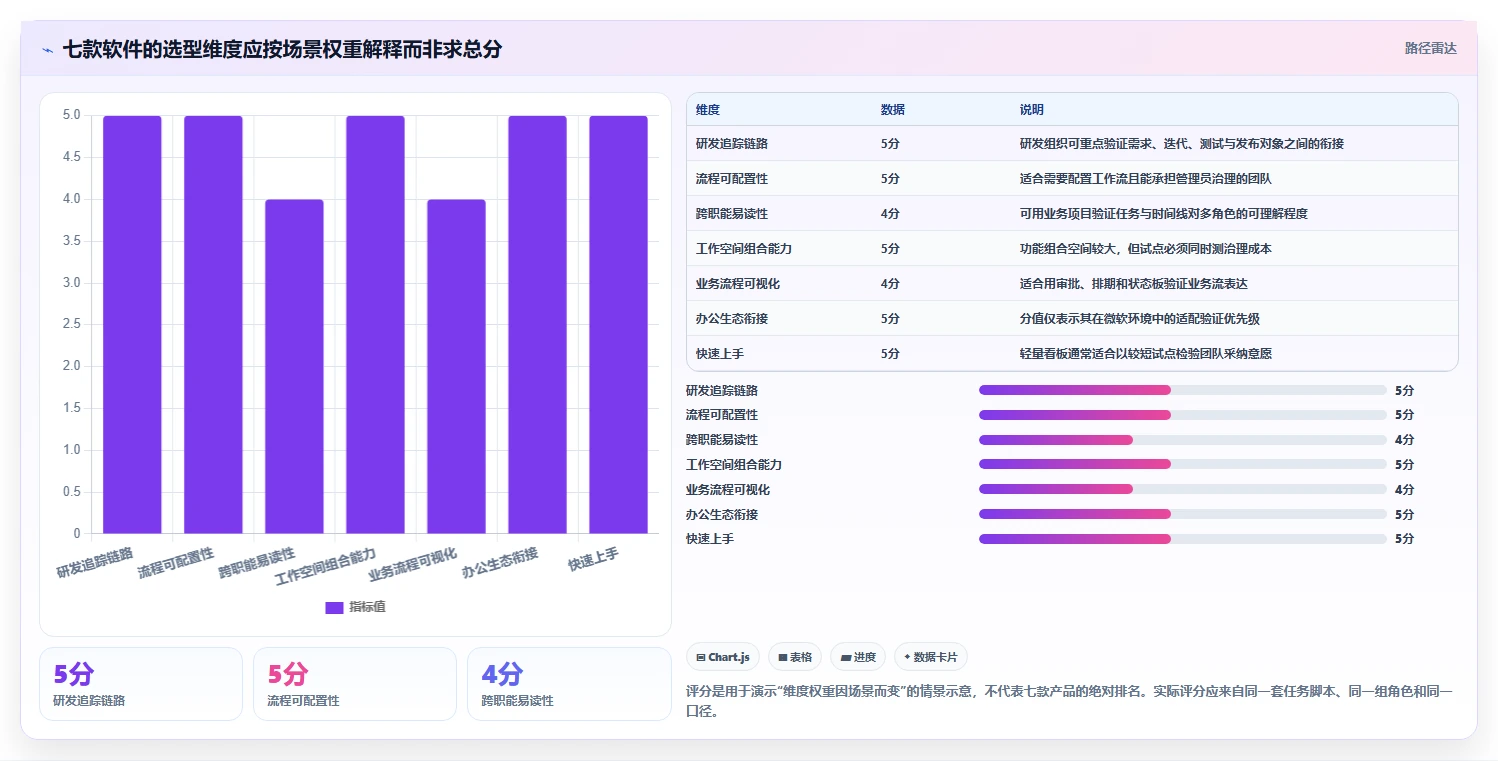The image size is (1498, 761).
Task: Click the description starting 轻量看板通常适合
Action: 1146,354
